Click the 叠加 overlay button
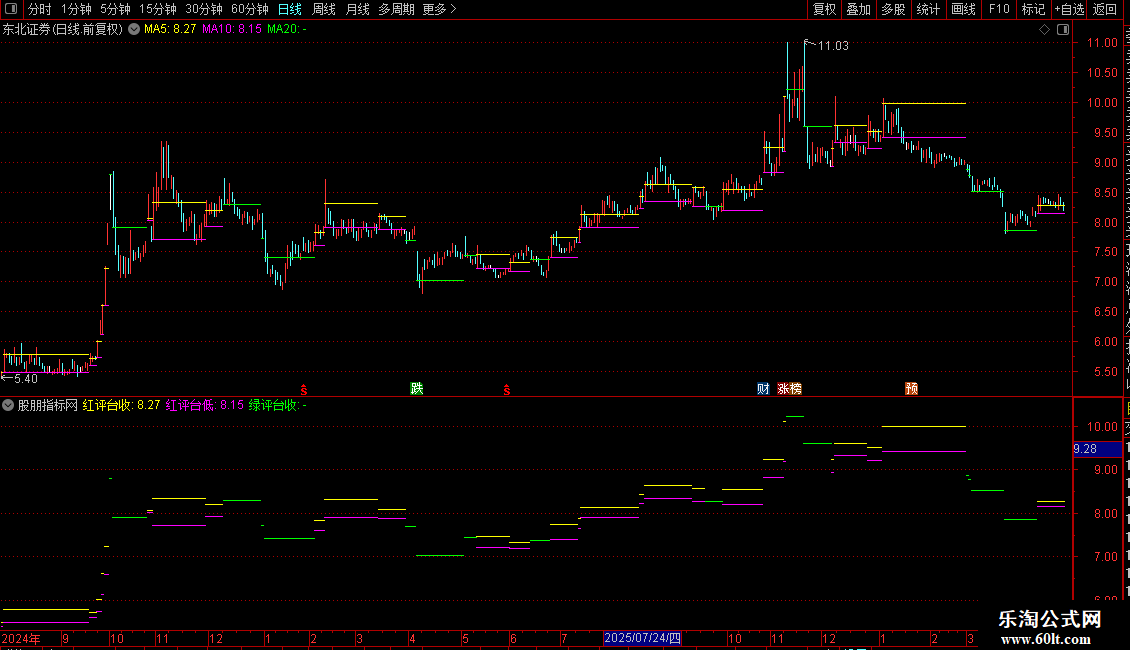1130x650 pixels. click(858, 9)
